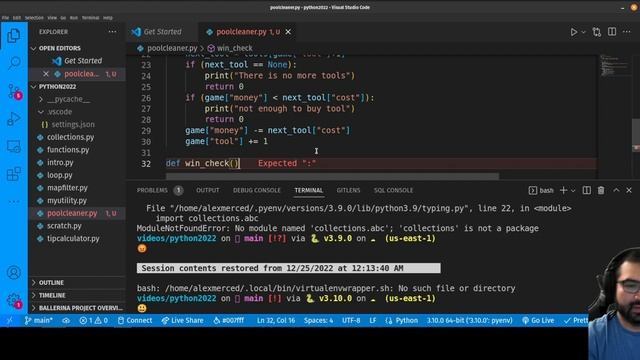The height and width of the screenshot is (360, 640).
Task: Open functions.py in the file tree
Action: [x=77, y=150]
